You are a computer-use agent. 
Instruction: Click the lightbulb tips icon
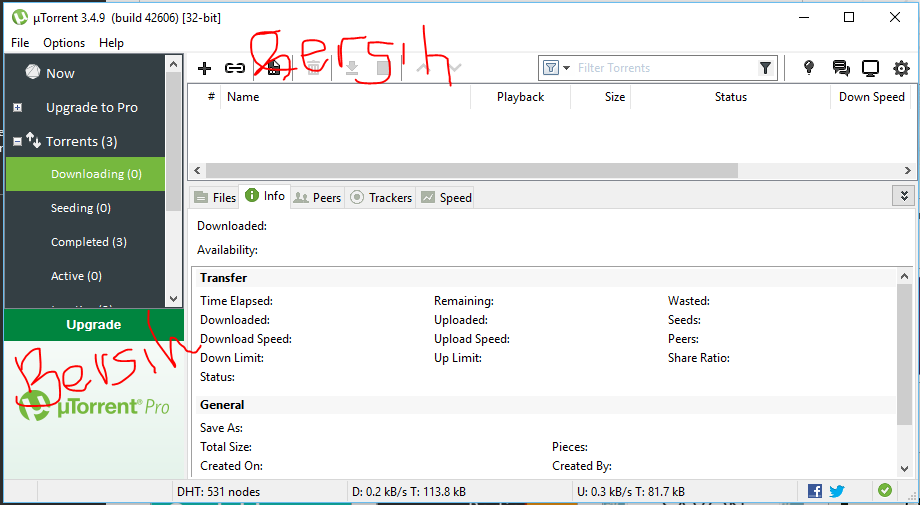point(809,68)
